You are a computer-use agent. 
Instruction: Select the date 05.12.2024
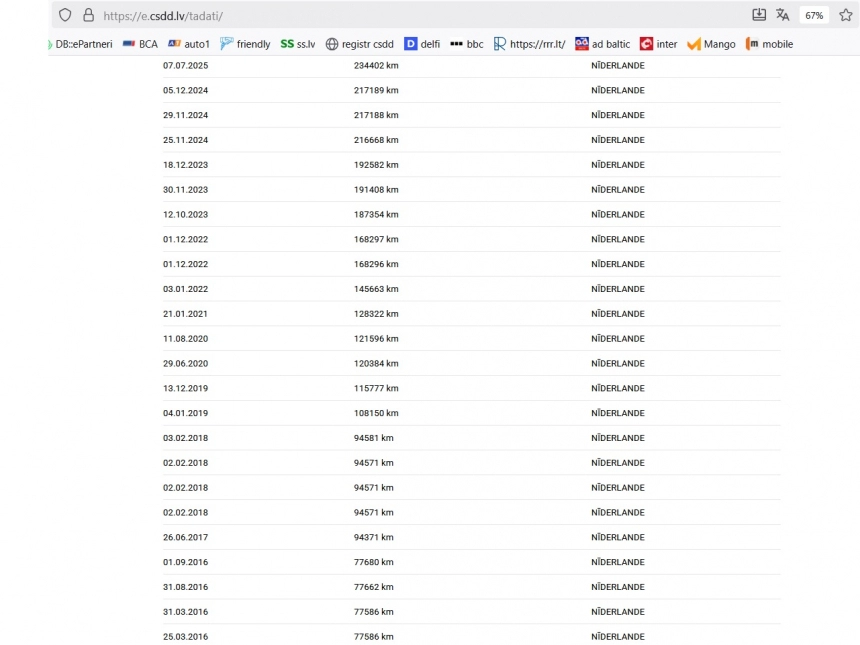pos(185,90)
